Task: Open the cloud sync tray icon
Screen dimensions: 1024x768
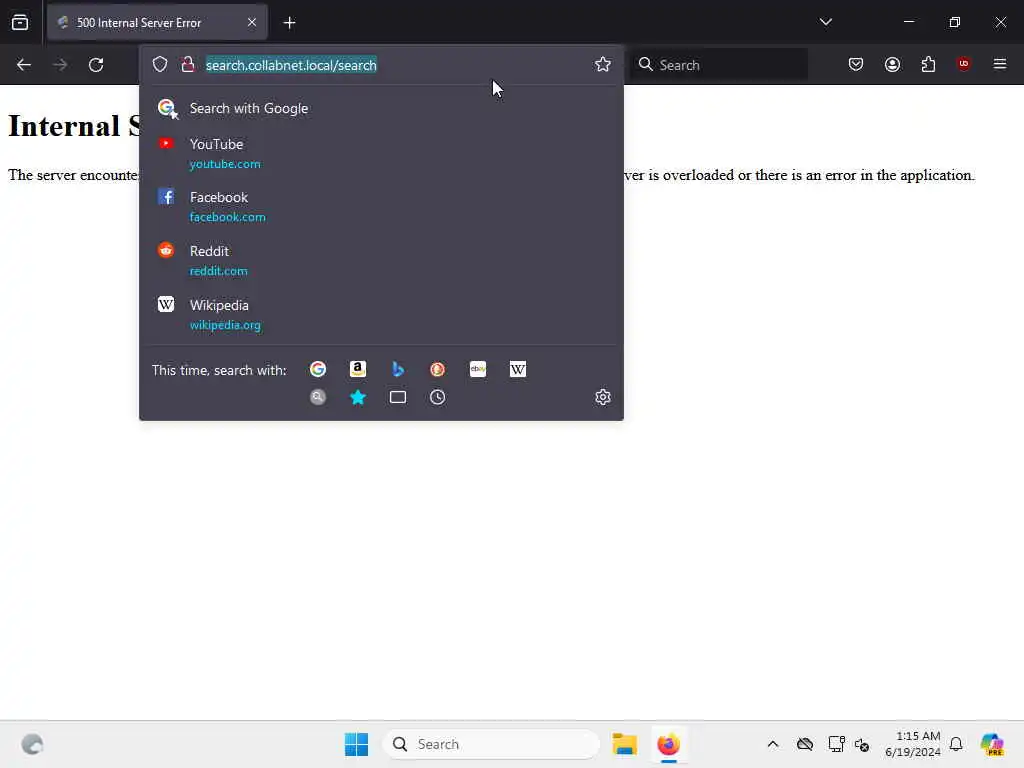Action: click(x=805, y=744)
